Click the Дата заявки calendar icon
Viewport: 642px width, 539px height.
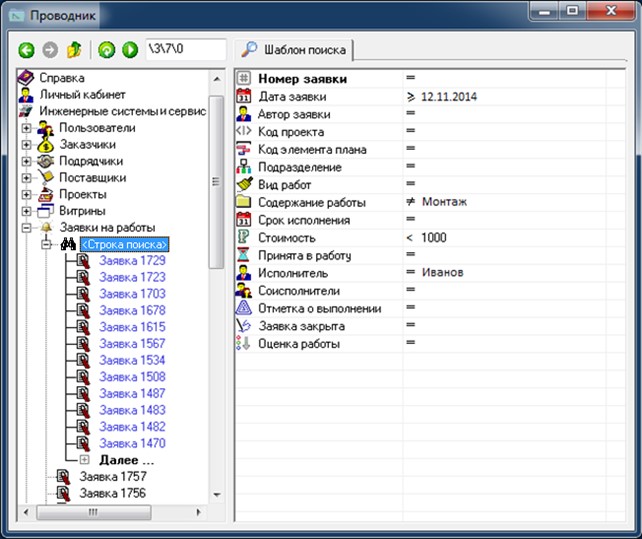[244, 96]
